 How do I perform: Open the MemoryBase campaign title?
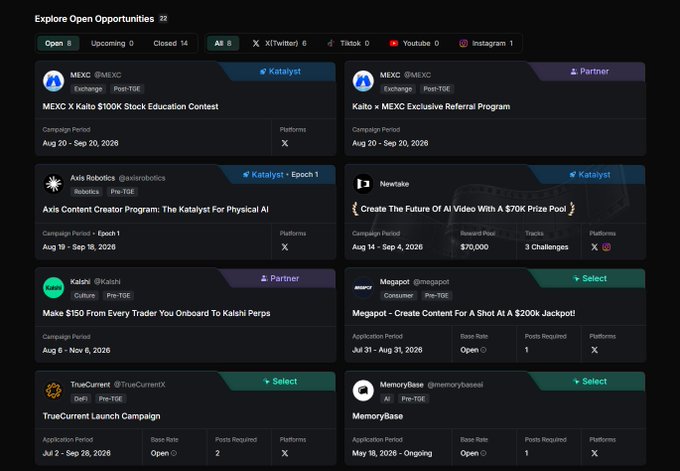(x=377, y=416)
